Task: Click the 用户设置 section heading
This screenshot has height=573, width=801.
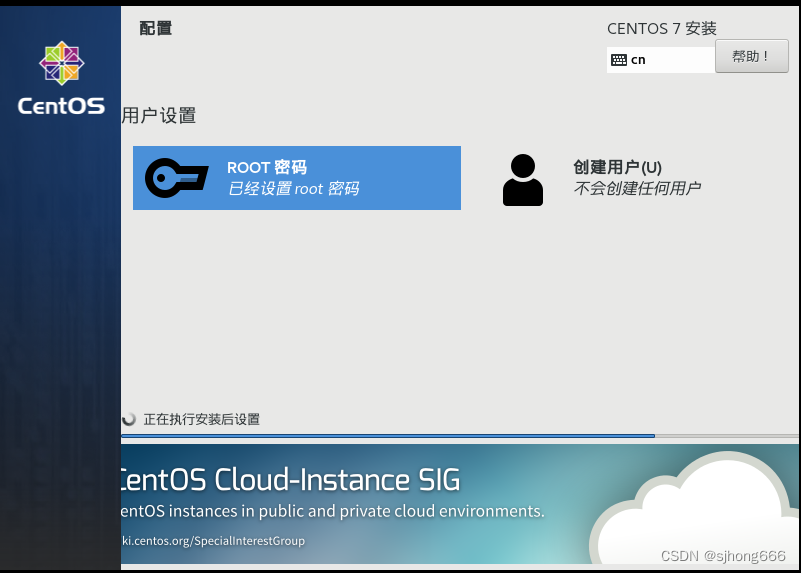Action: pyautogui.click(x=159, y=115)
